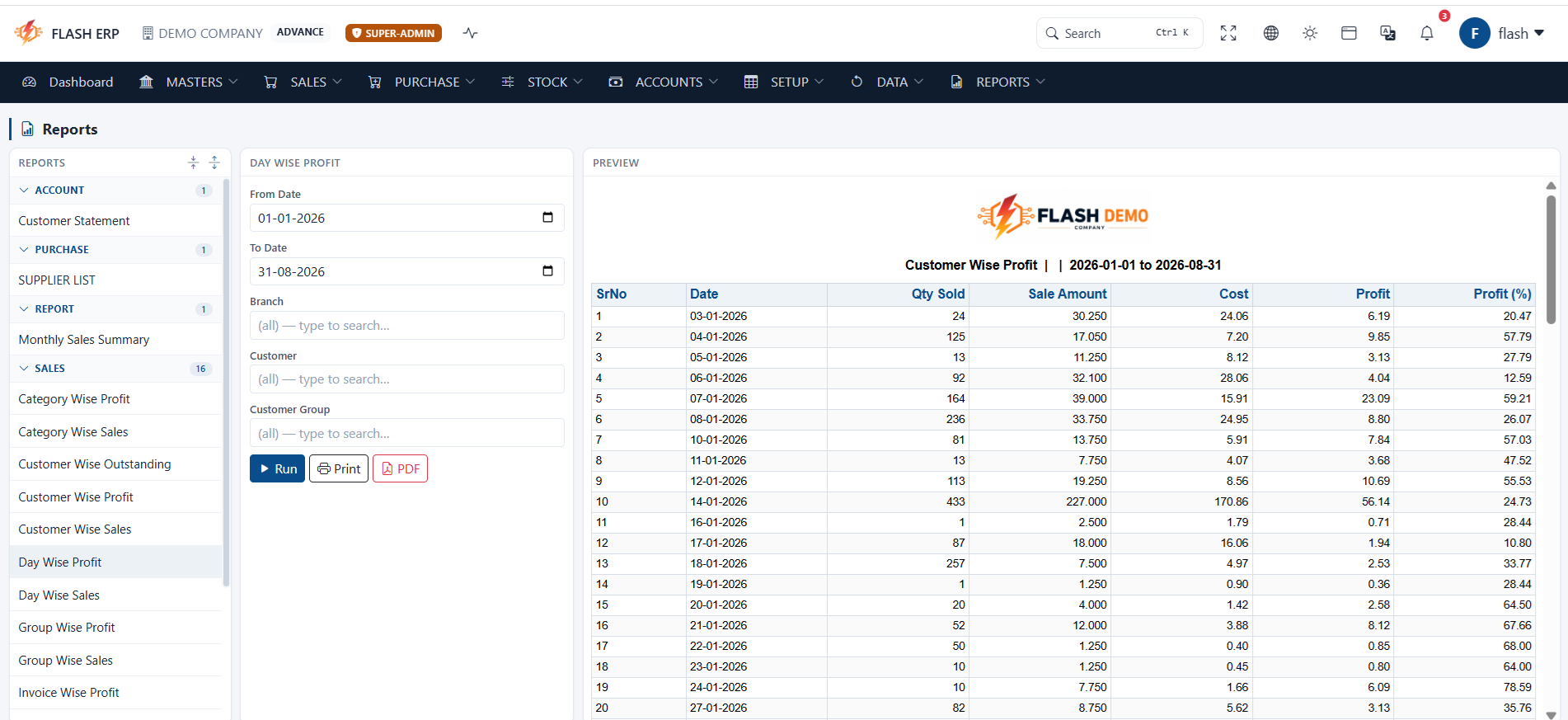
Task: Collapse the PURCHASE report group in sidebar
Action: 115,249
